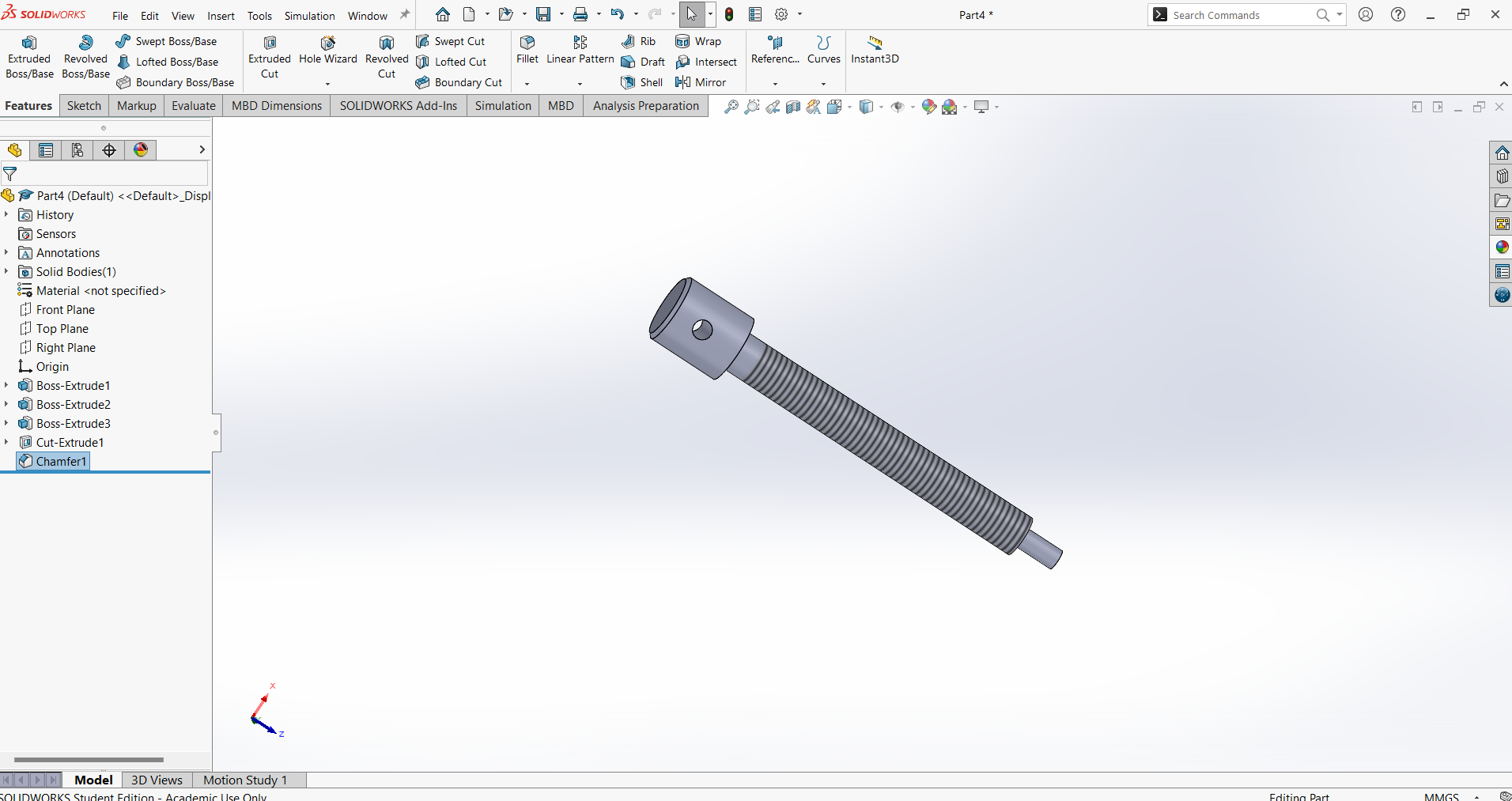Open the Simulation menu

[309, 16]
